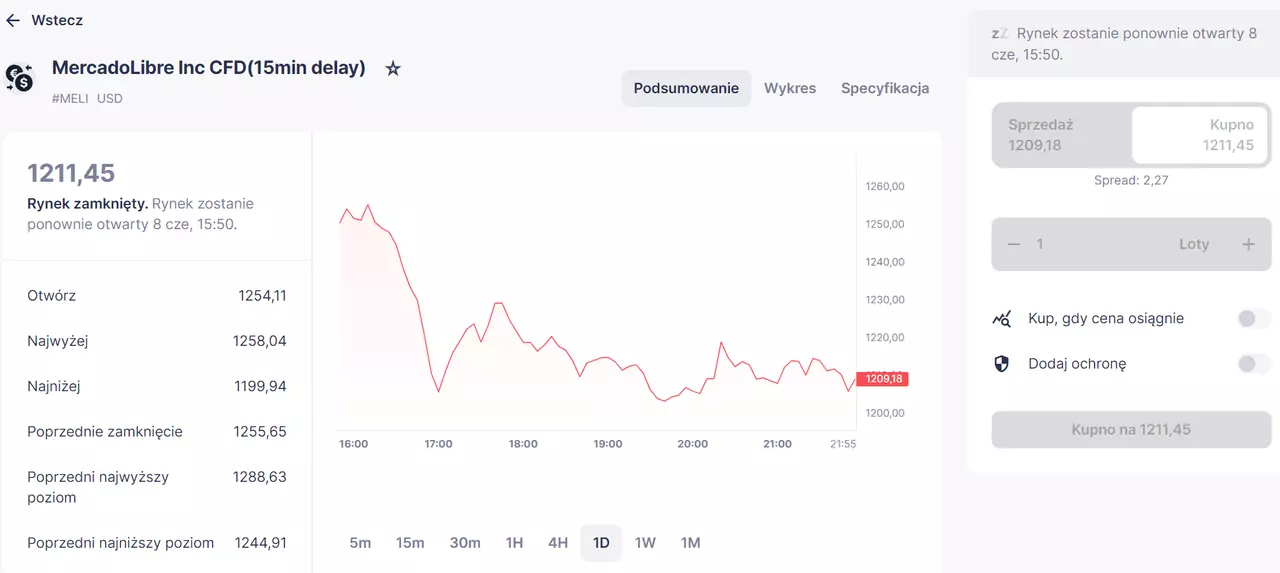Decrease lot size with the minus button
The width and height of the screenshot is (1280, 573).
(x=1014, y=244)
